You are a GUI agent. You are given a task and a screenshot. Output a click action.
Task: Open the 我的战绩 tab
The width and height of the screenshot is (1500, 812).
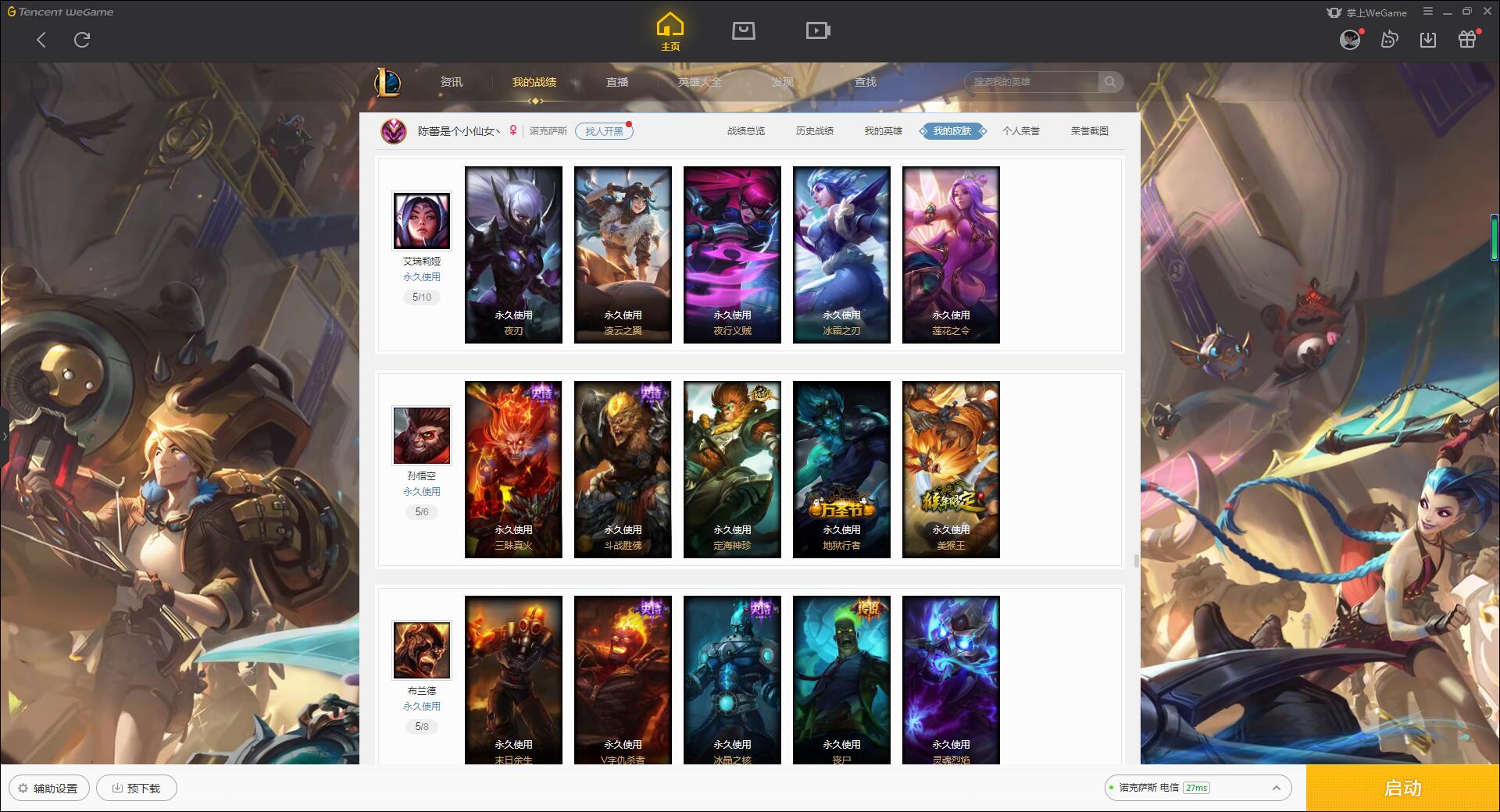tap(534, 82)
